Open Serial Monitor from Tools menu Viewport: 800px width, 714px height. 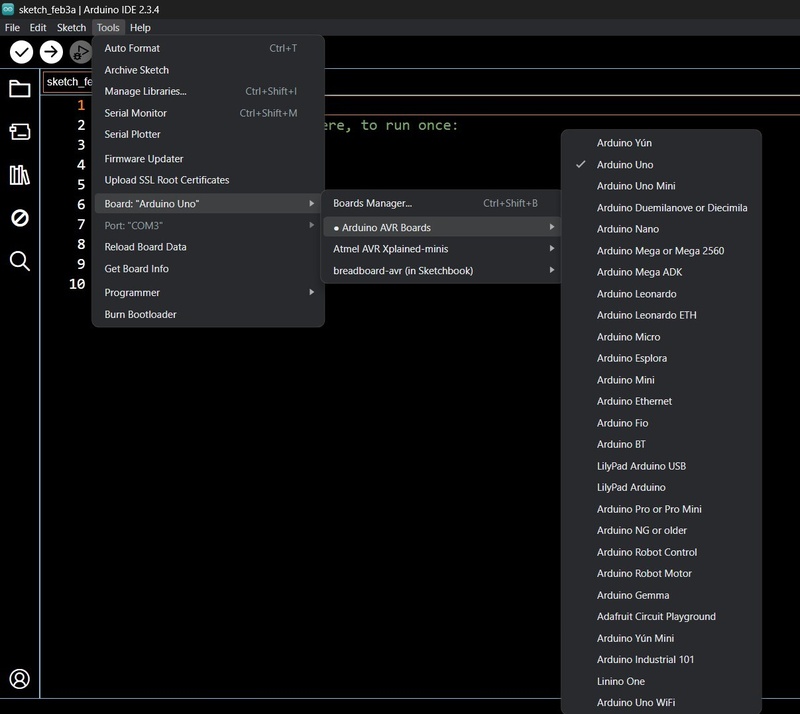(x=136, y=113)
